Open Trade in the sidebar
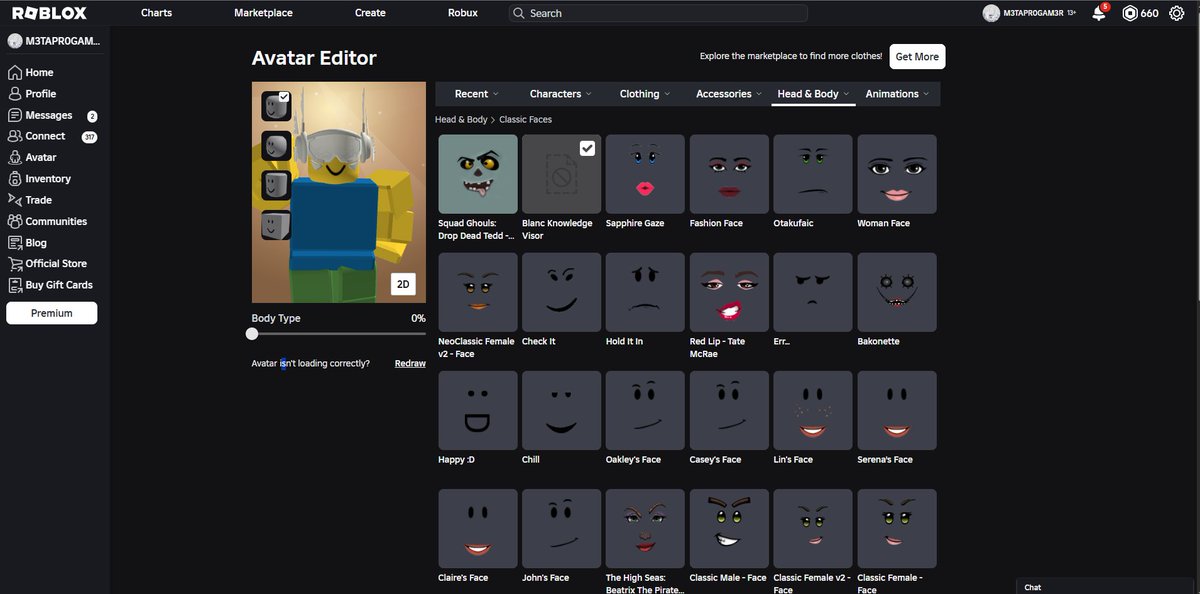Screen dimensions: 1200x594 pyautogui.click(x=30, y=200)
